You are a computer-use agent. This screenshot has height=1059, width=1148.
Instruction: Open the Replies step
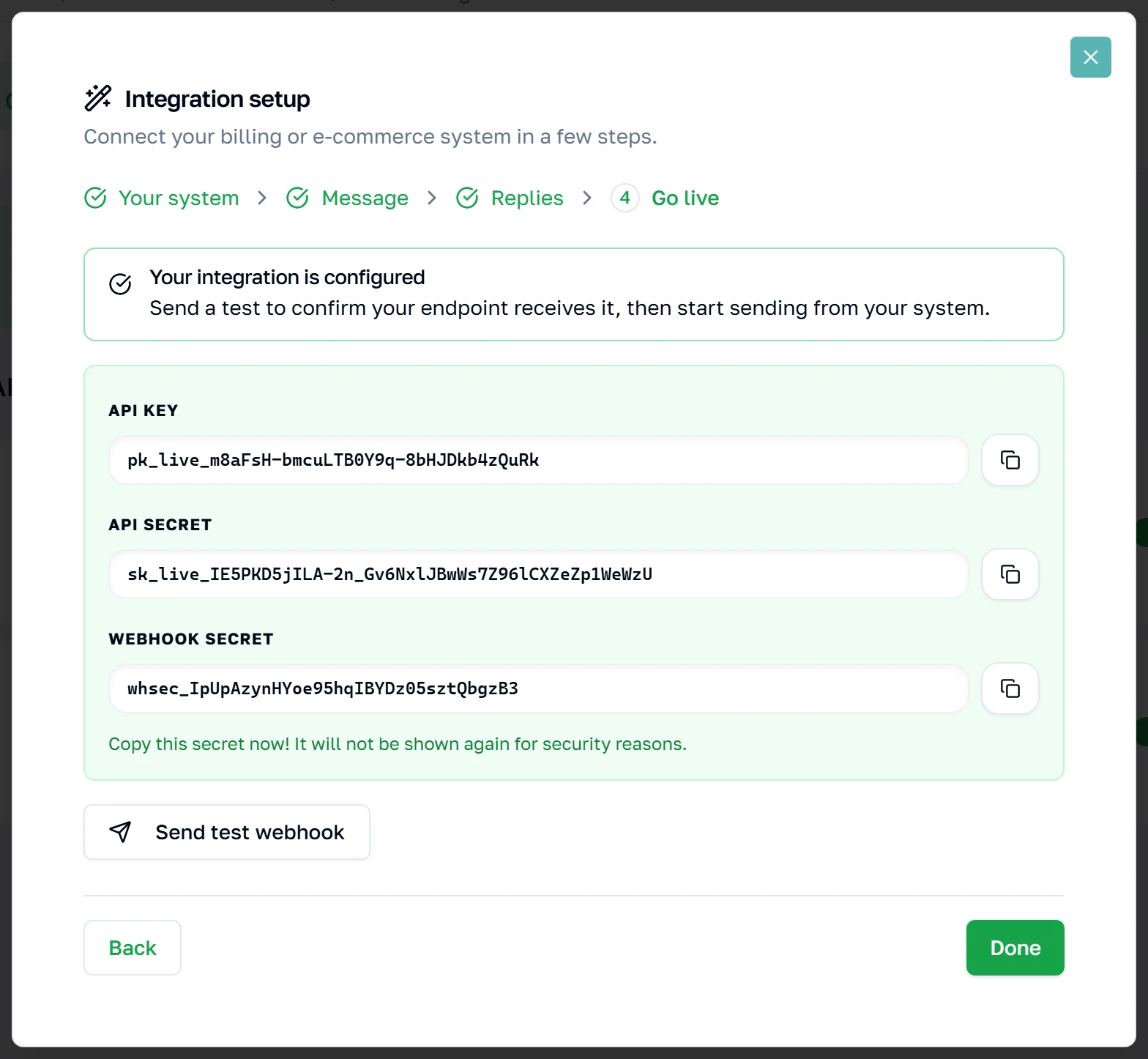pyautogui.click(x=510, y=198)
